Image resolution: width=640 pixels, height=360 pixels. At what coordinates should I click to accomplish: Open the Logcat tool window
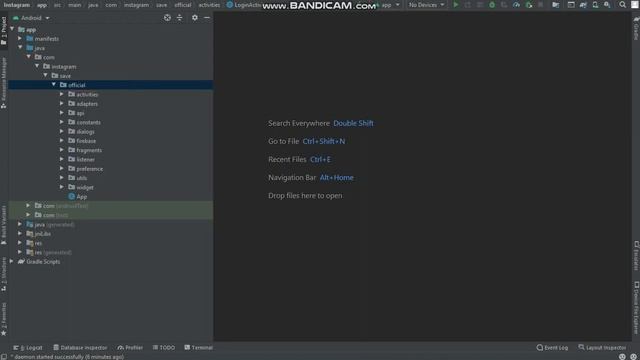pos(28,348)
